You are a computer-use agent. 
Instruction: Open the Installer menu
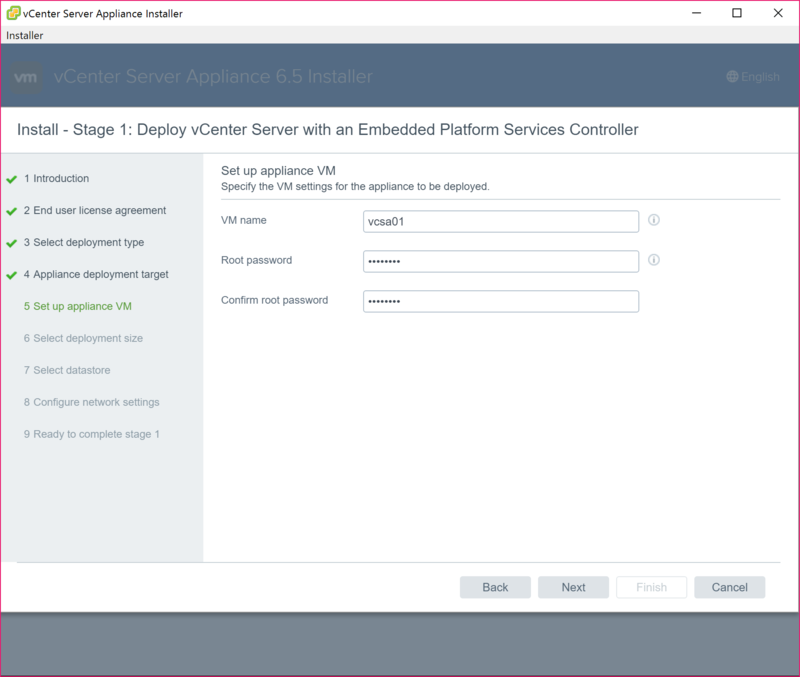(24, 35)
